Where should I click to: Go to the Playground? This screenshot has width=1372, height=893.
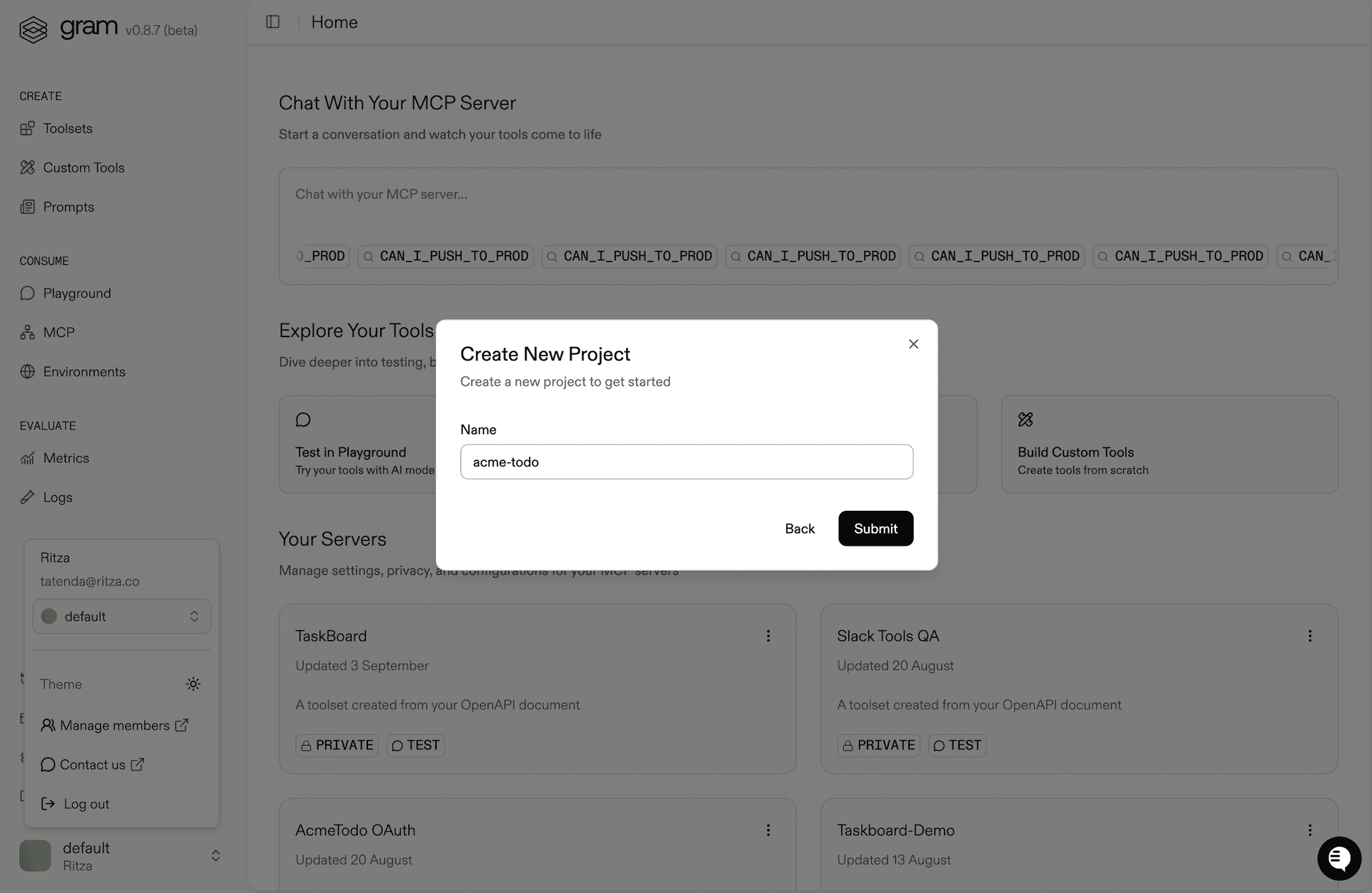[76, 293]
